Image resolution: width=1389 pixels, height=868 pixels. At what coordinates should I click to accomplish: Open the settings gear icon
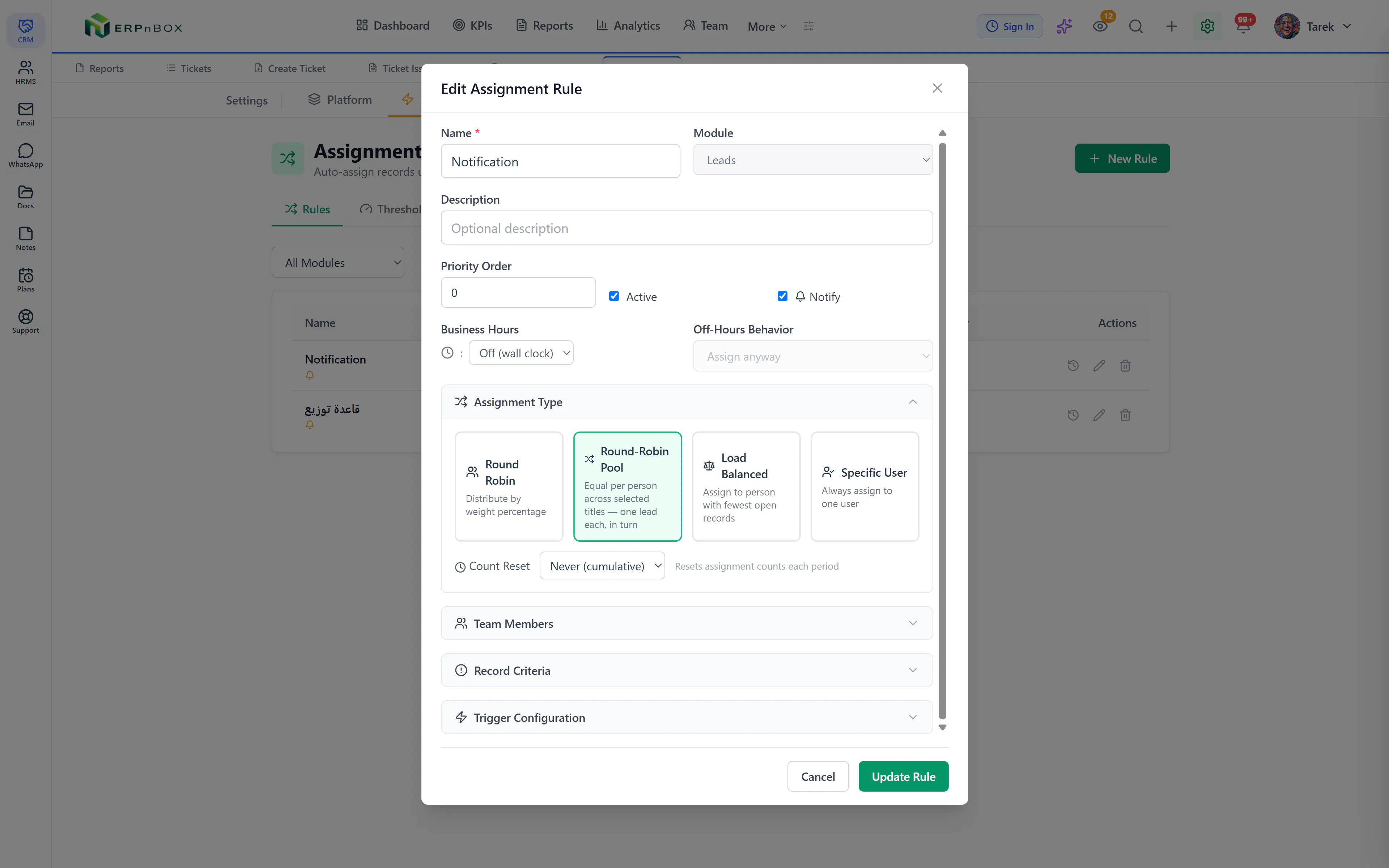[1207, 26]
